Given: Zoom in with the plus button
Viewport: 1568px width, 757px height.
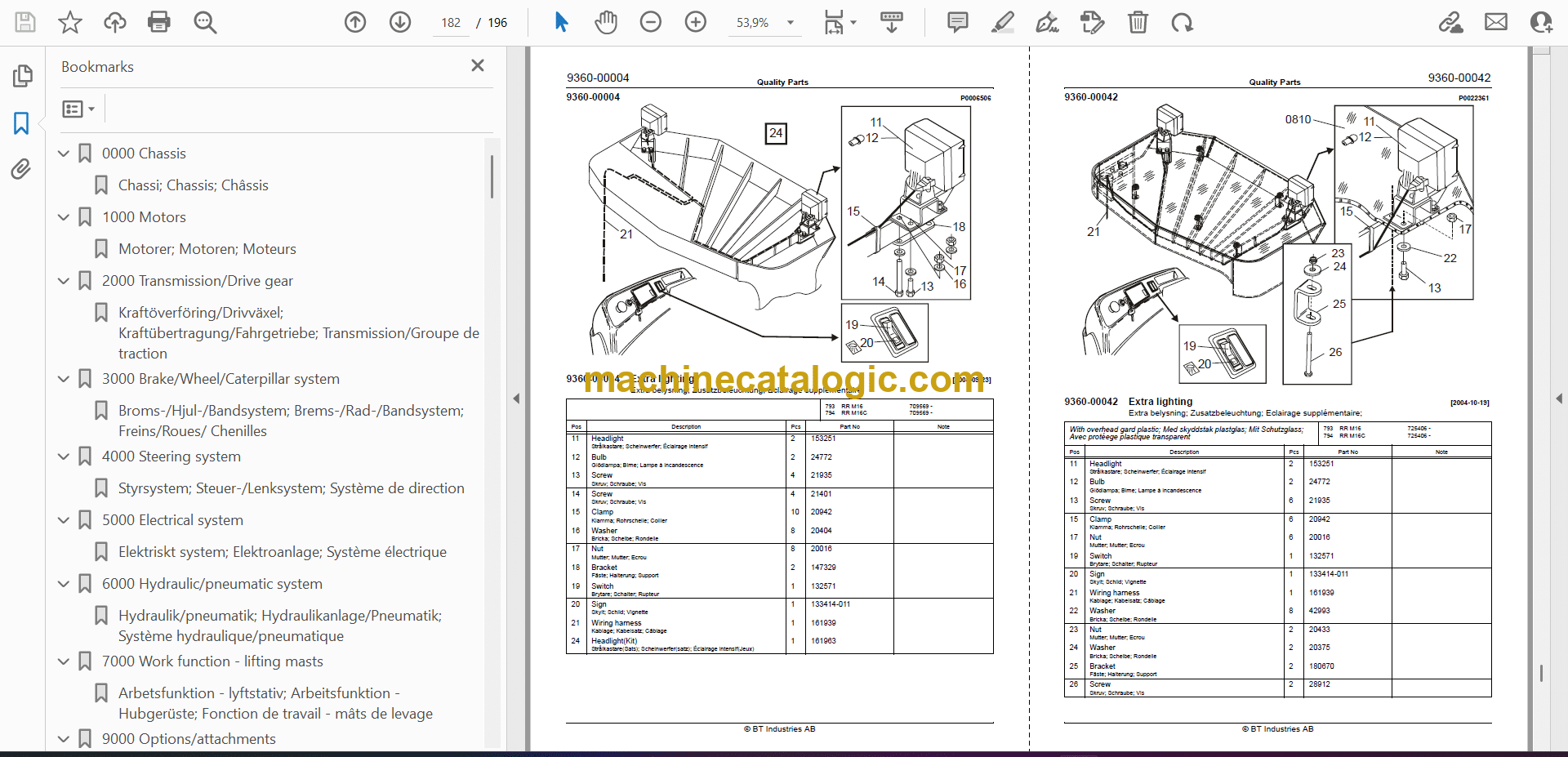Looking at the screenshot, I should point(696,22).
